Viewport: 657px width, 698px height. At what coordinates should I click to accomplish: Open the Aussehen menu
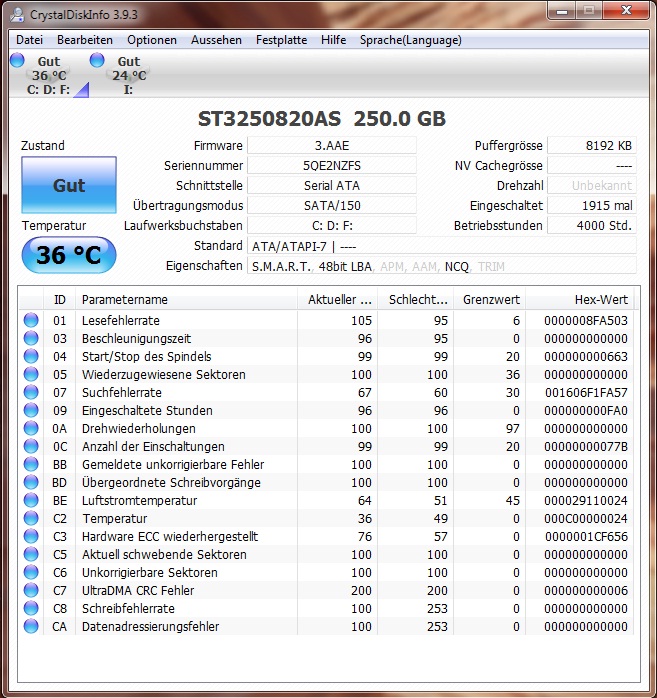tap(216, 40)
